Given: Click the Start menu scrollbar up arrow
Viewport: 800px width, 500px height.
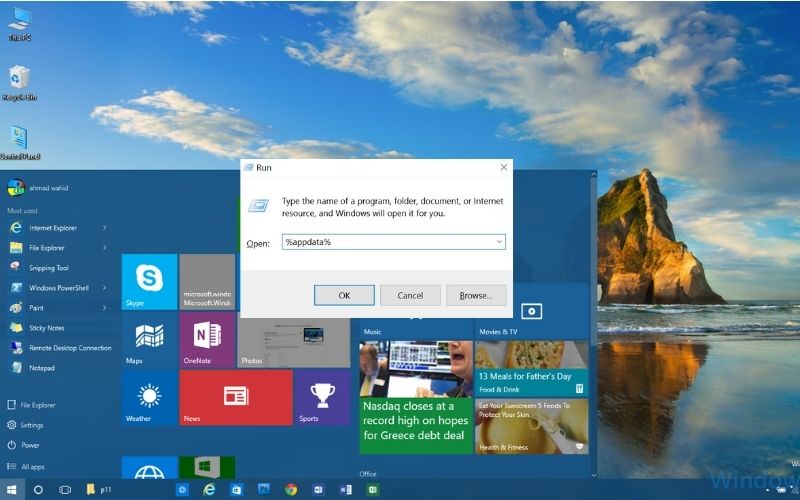Looking at the screenshot, I should 593,174.
